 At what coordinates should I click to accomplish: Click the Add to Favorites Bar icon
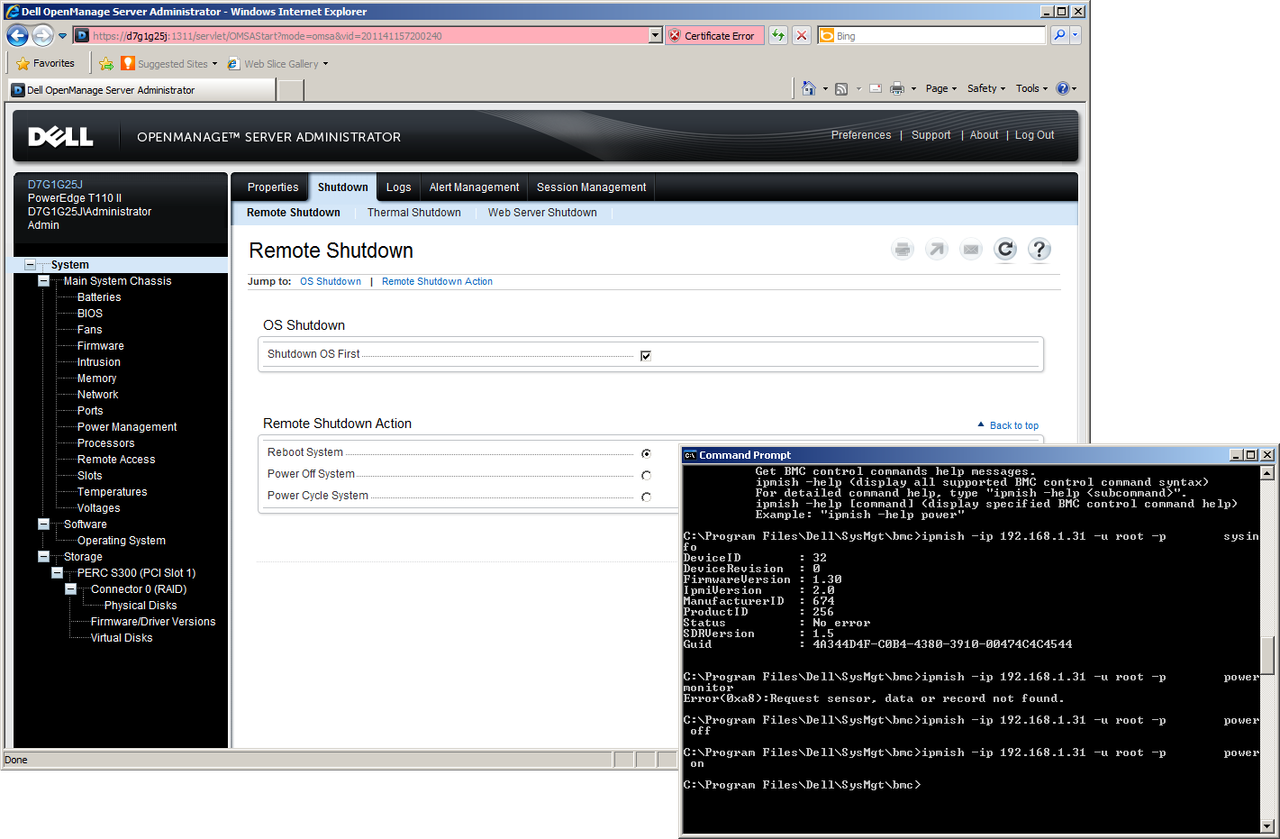(107, 63)
